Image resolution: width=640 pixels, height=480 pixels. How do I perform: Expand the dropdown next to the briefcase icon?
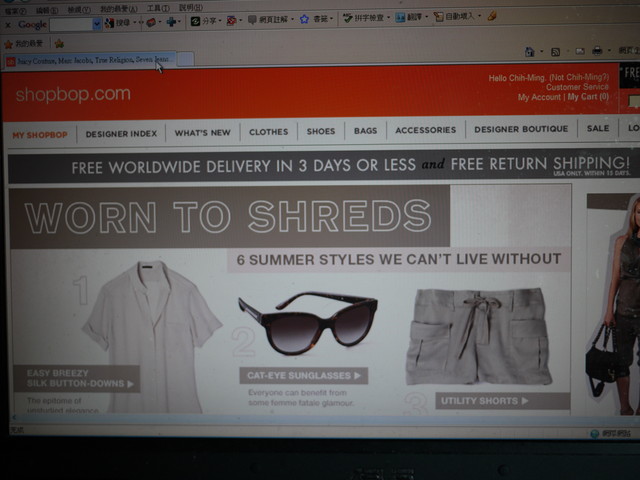click(x=160, y=22)
